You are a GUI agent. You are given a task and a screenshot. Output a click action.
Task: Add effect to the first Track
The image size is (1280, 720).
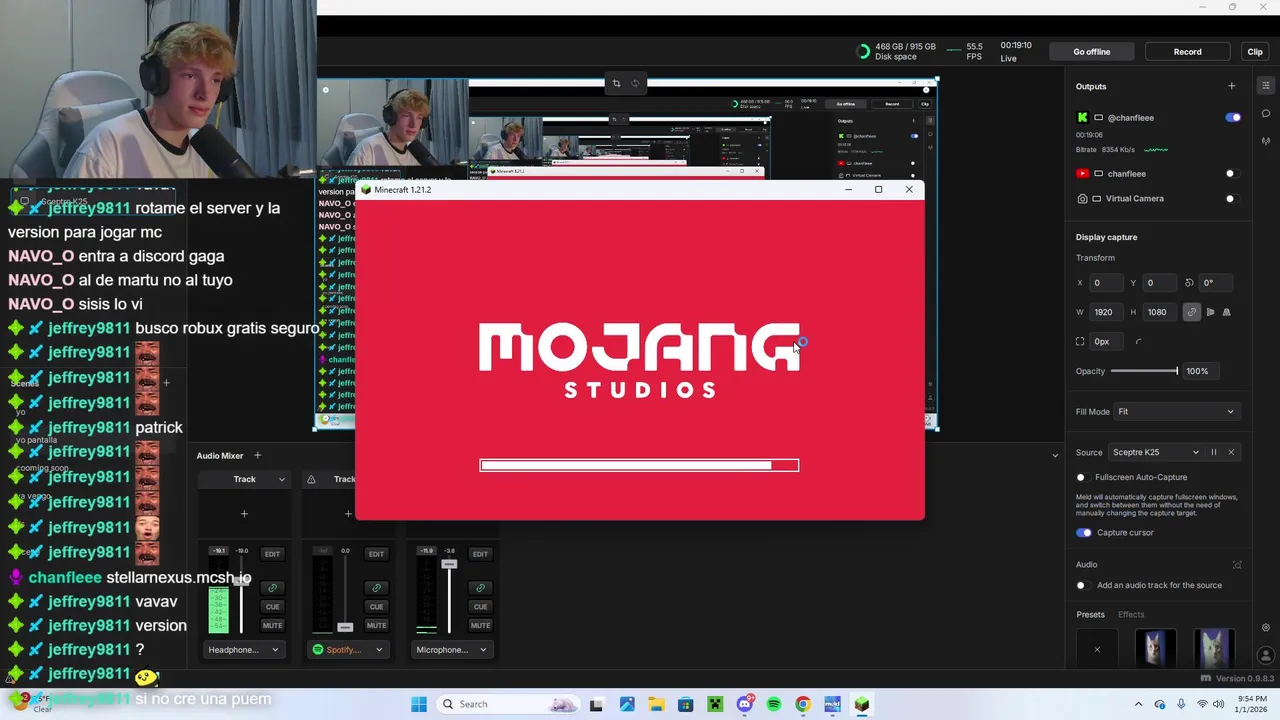coord(244,514)
